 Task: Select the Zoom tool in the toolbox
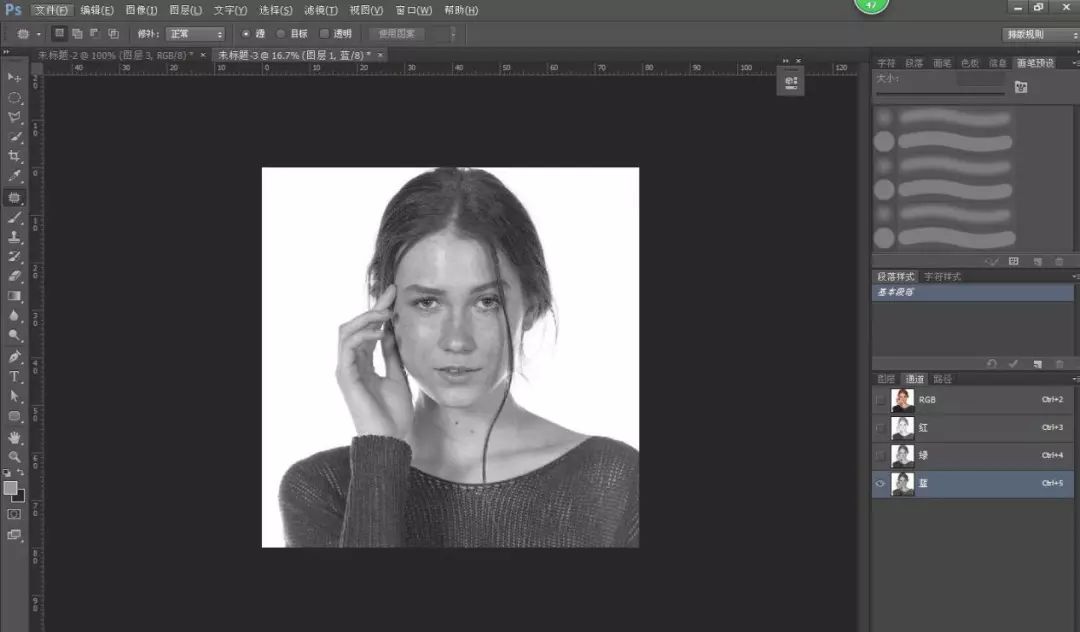click(14, 456)
